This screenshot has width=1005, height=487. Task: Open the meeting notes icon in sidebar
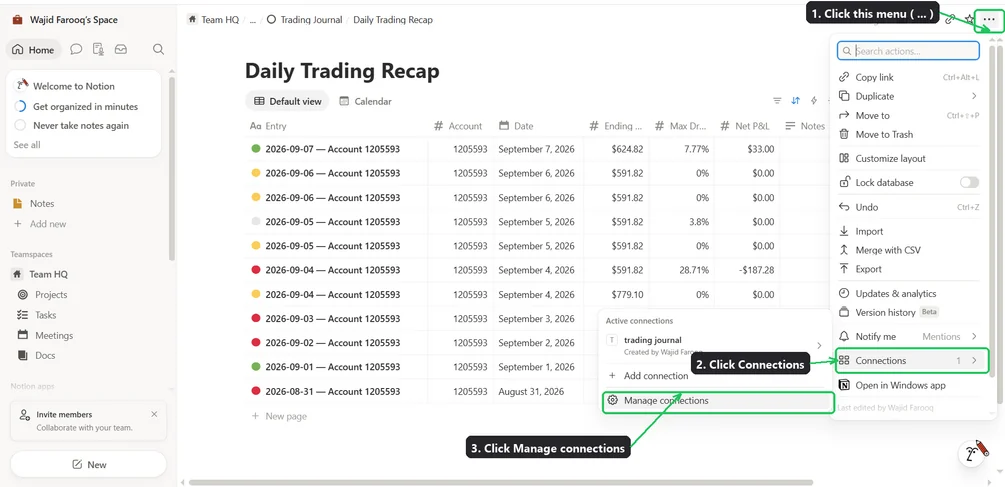98,49
